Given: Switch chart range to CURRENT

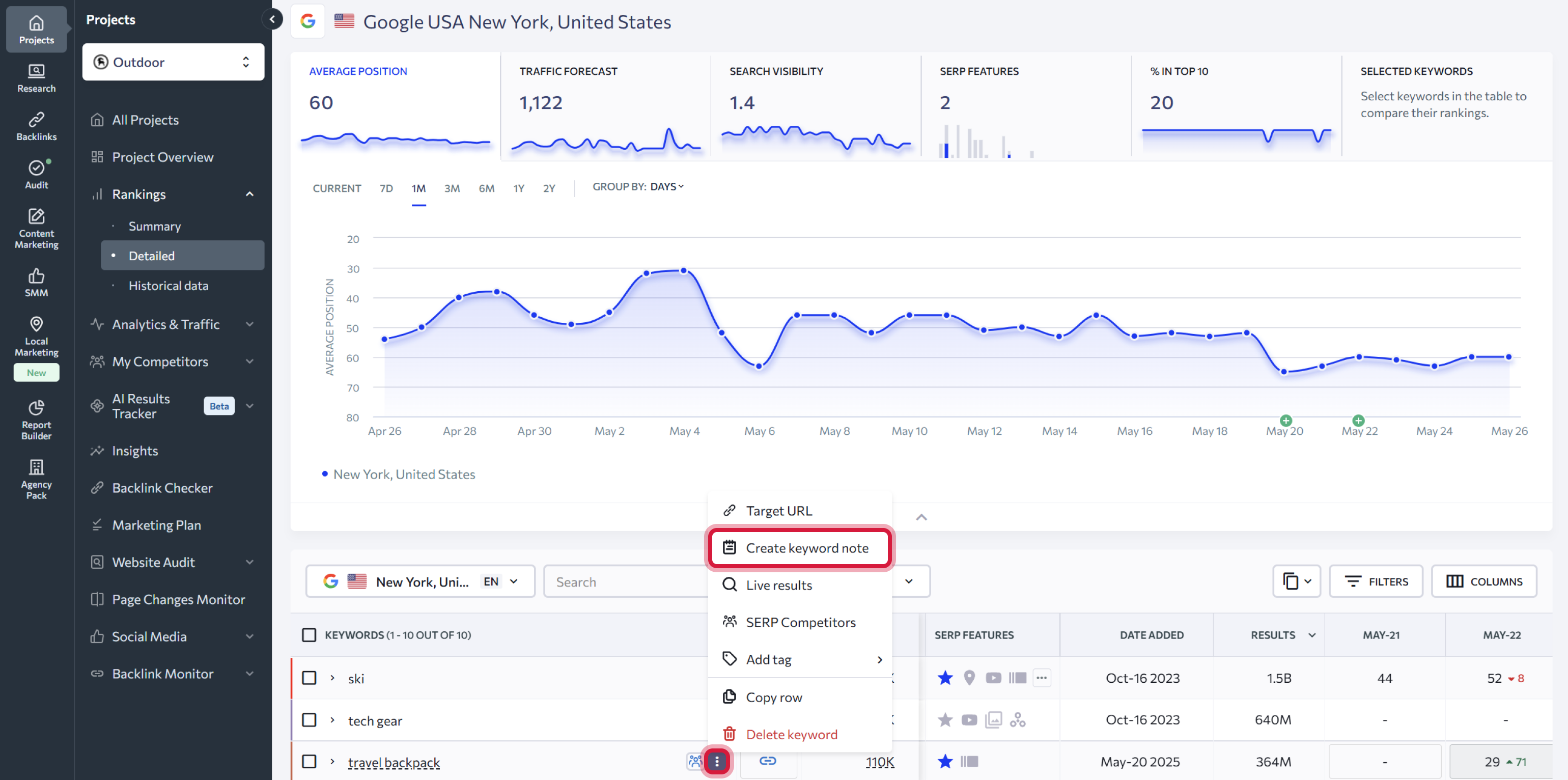Looking at the screenshot, I should click(x=337, y=188).
